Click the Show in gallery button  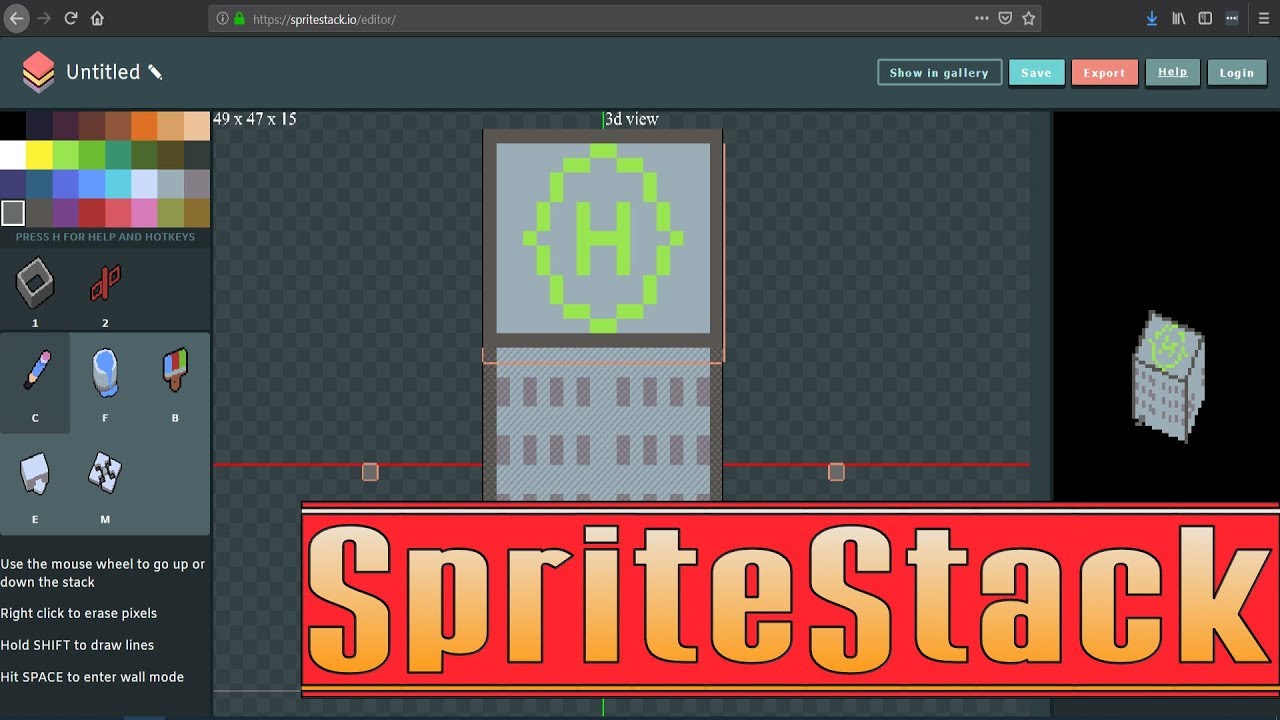(939, 73)
